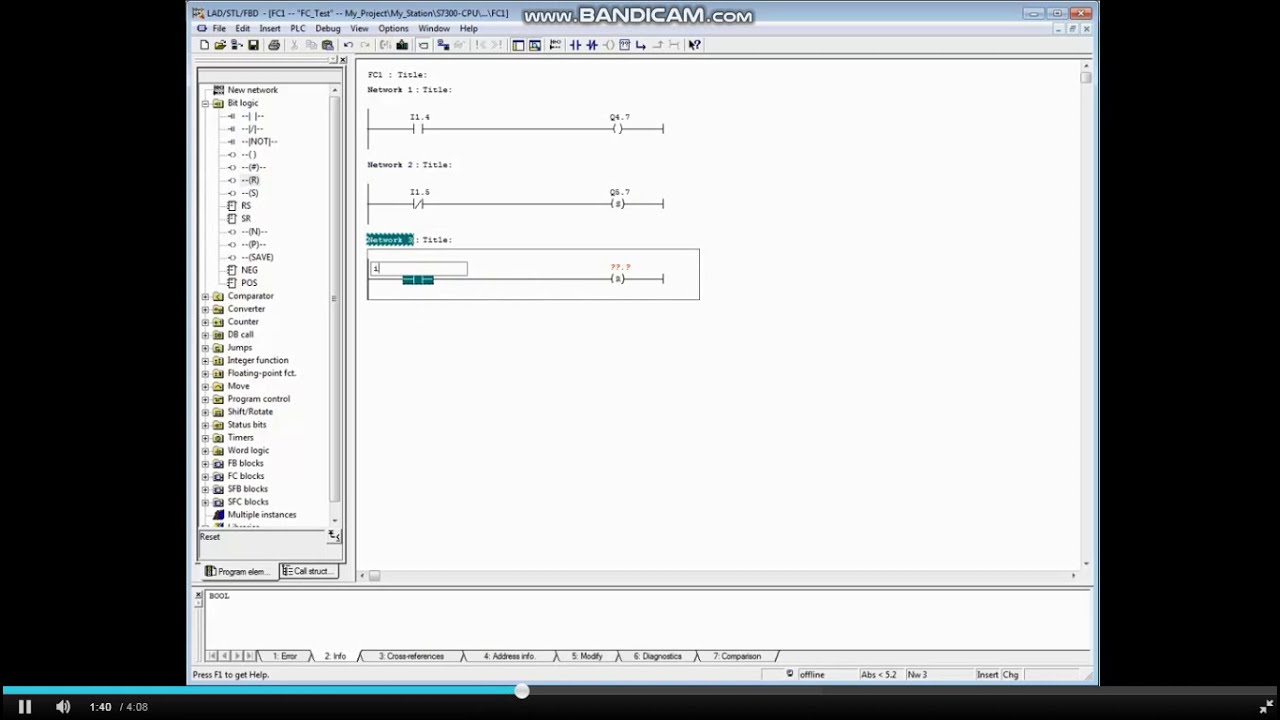Collapse the Bit logic folder
Viewport: 1280px width, 720px height.
(x=205, y=103)
